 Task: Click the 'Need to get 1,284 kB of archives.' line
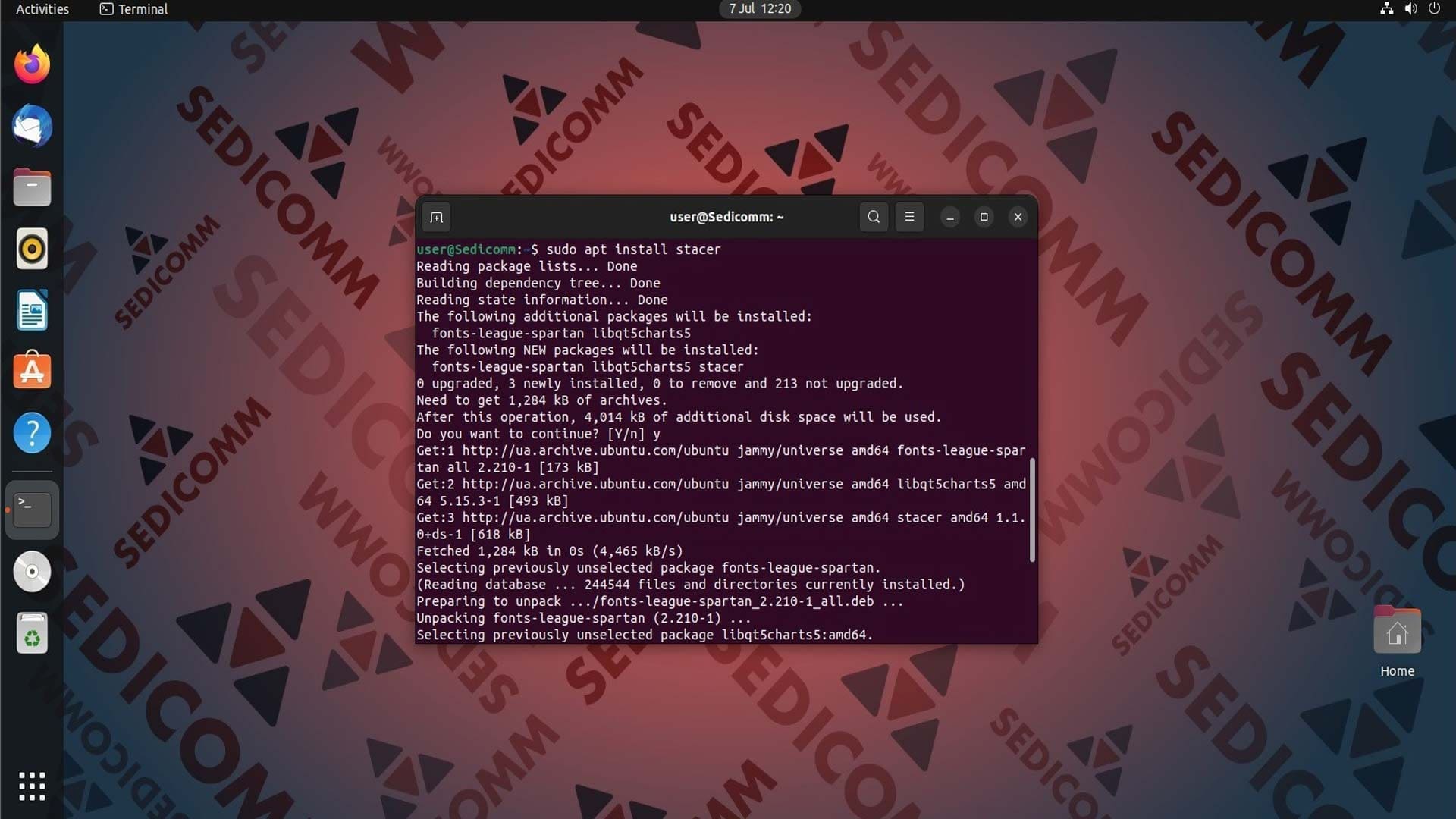[x=541, y=400]
